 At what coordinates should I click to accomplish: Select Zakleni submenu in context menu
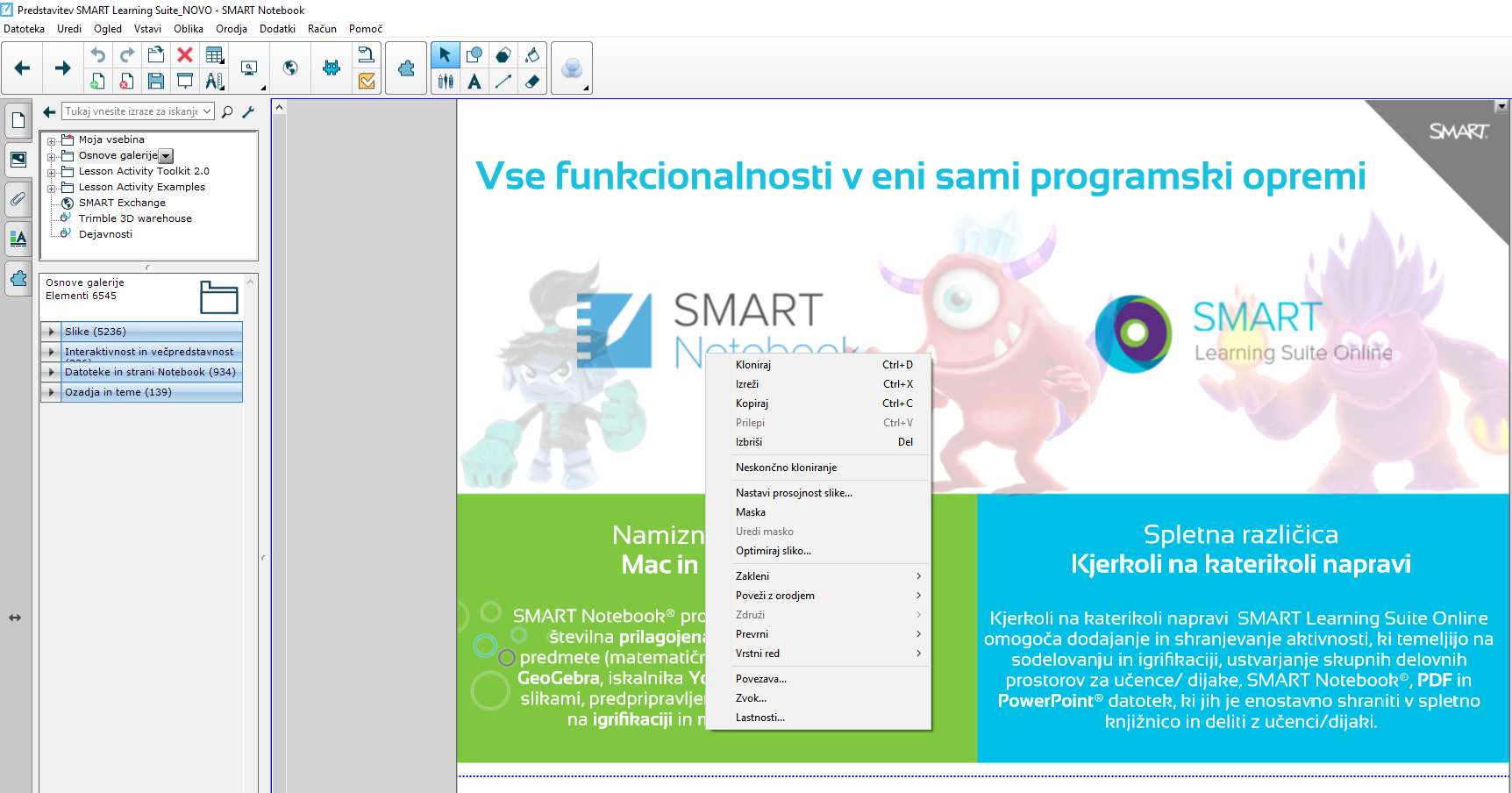click(x=752, y=576)
